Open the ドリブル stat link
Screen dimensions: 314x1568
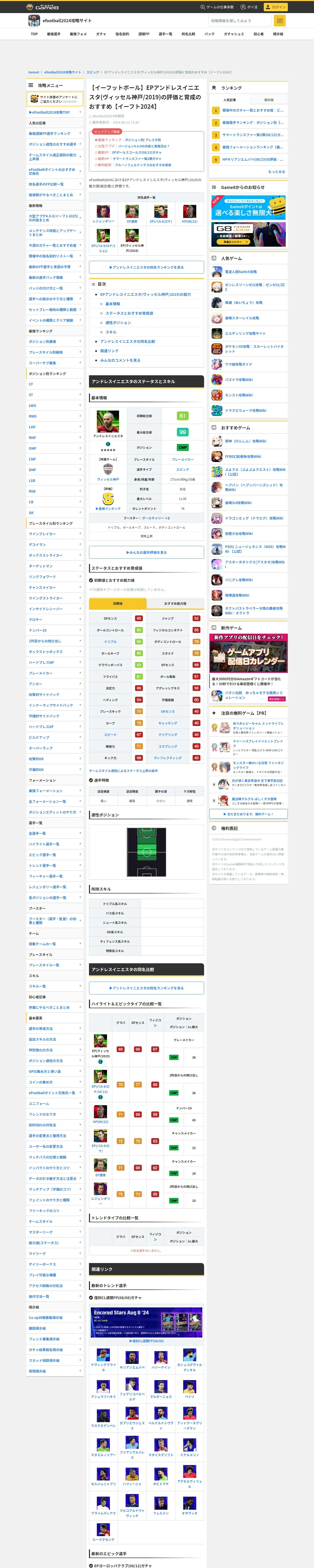click(110, 642)
